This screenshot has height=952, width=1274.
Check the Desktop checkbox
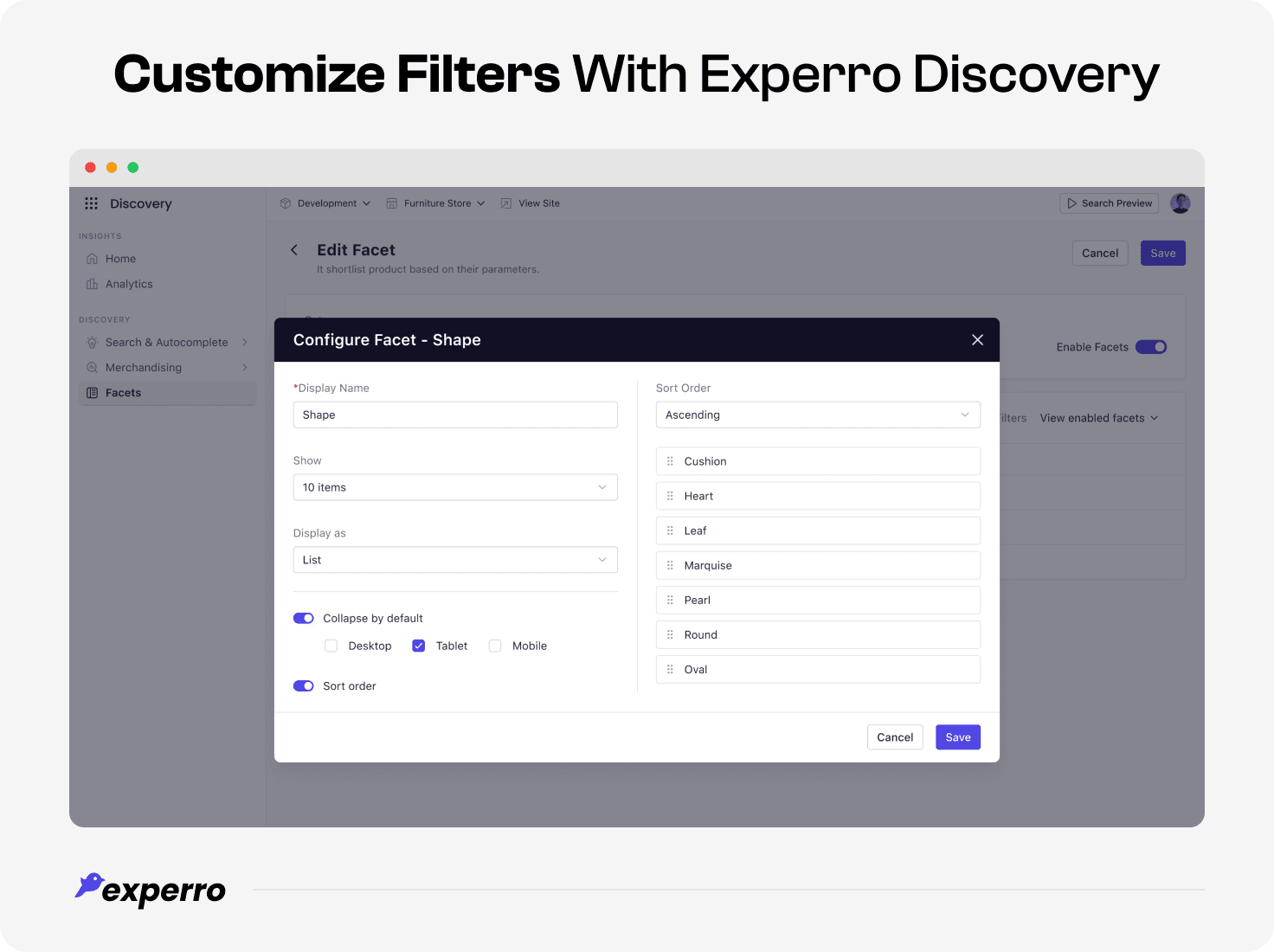point(331,646)
